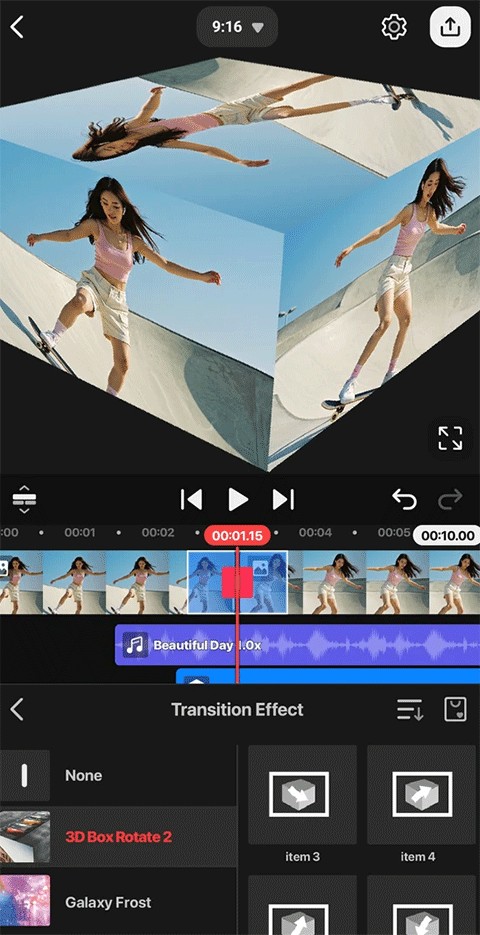Go back with the top-left arrow
Viewport: 480px width, 935px height.
17,27
